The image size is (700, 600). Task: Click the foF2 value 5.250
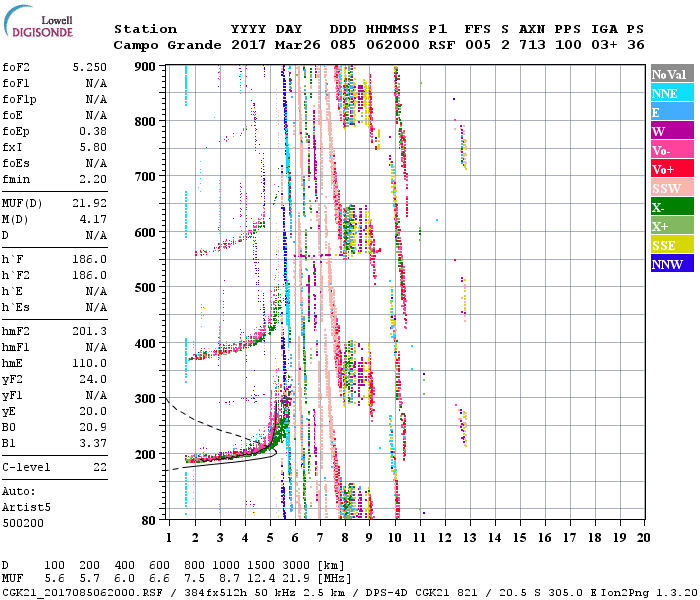pyautogui.click(x=90, y=67)
